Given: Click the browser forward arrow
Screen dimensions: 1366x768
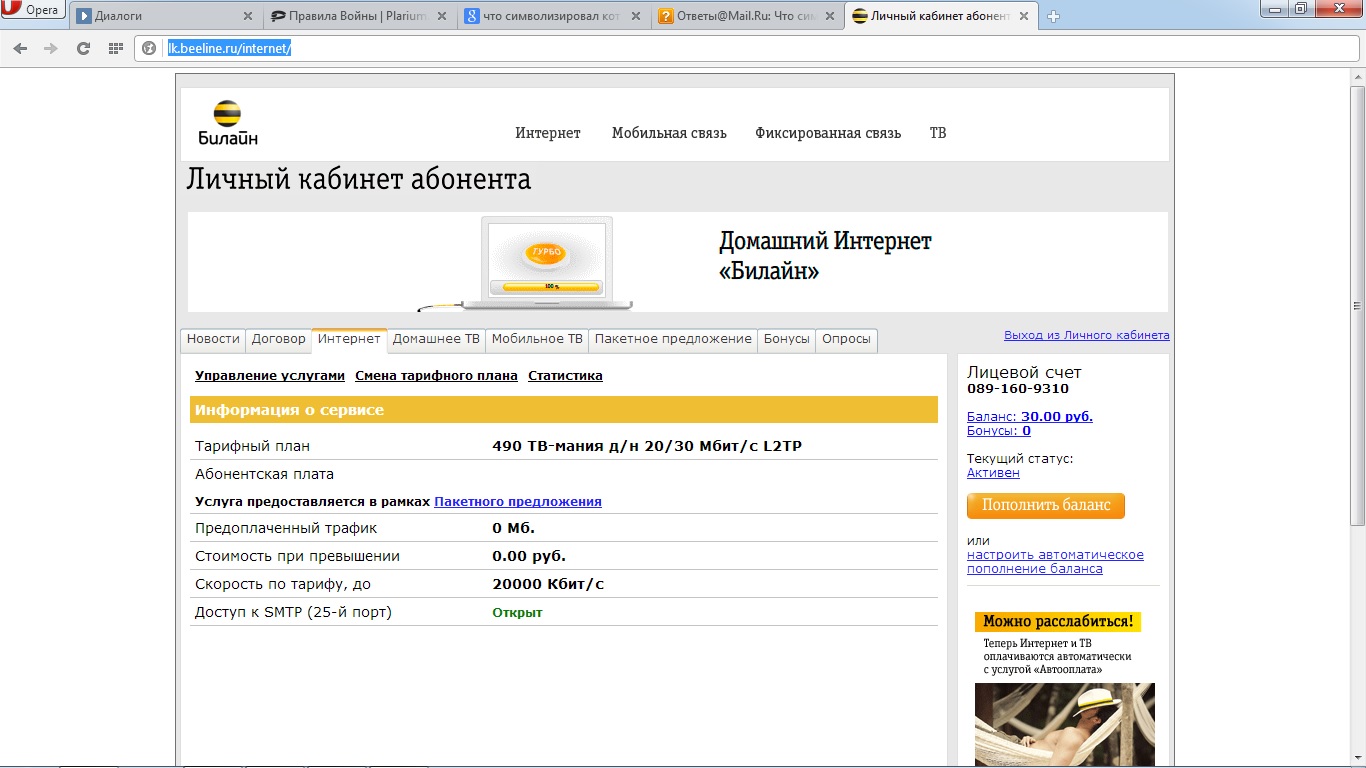Looking at the screenshot, I should (51, 48).
